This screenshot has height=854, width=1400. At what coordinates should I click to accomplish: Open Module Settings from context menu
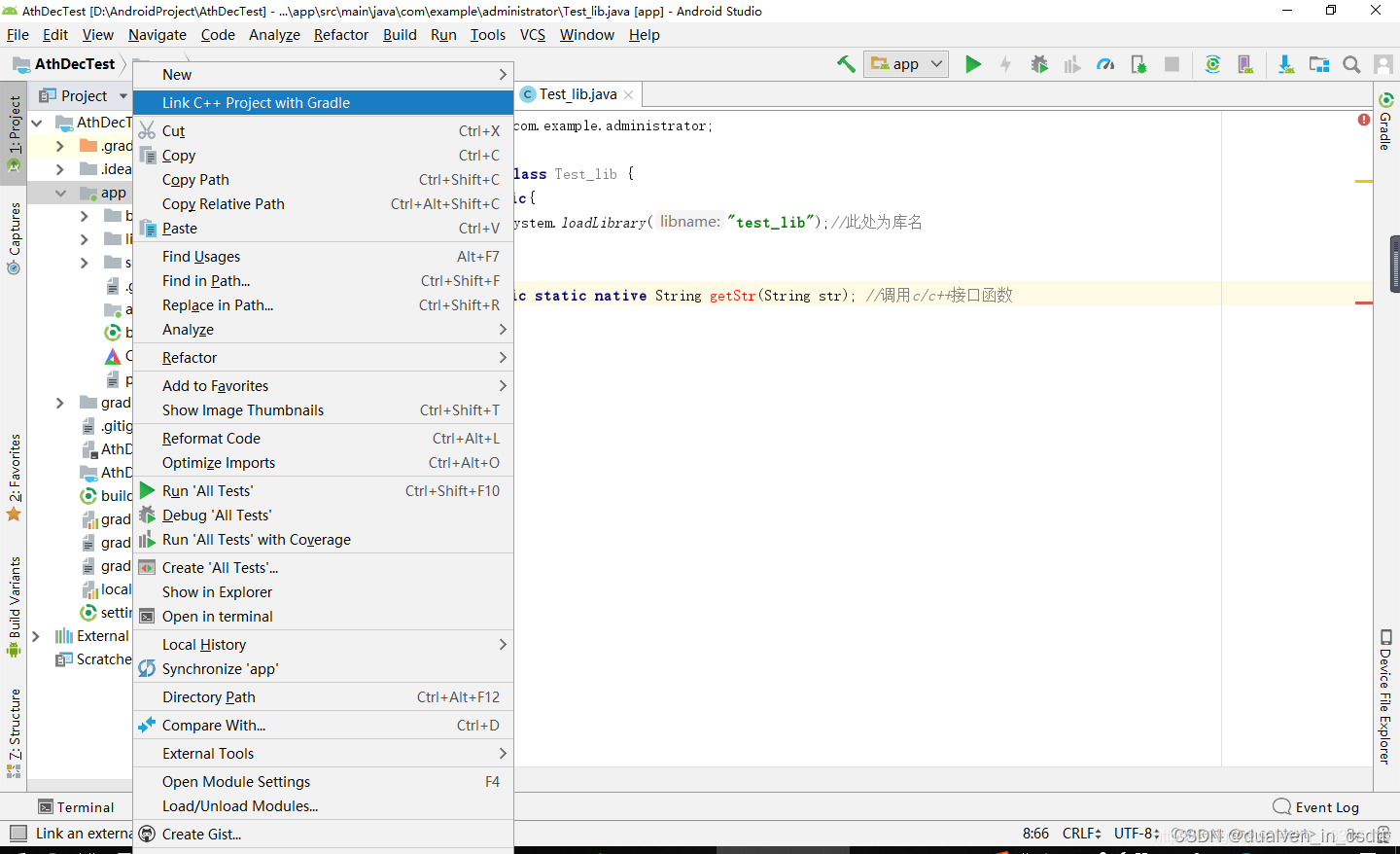coord(323,782)
